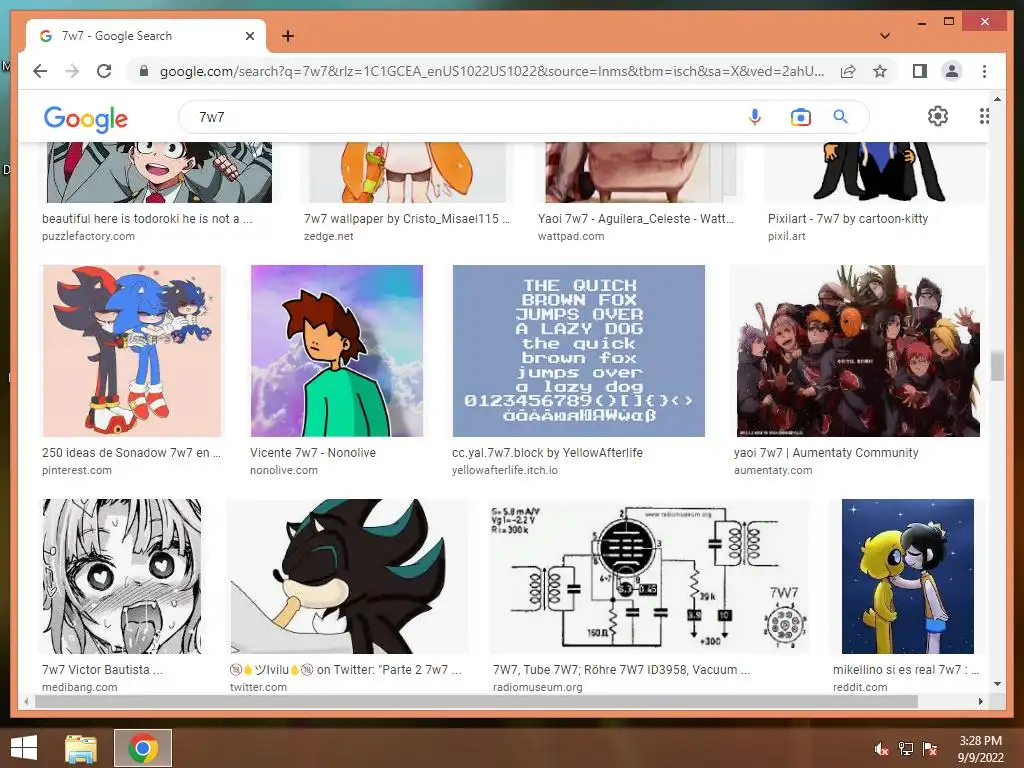Open File Explorer from the taskbar

[80, 748]
